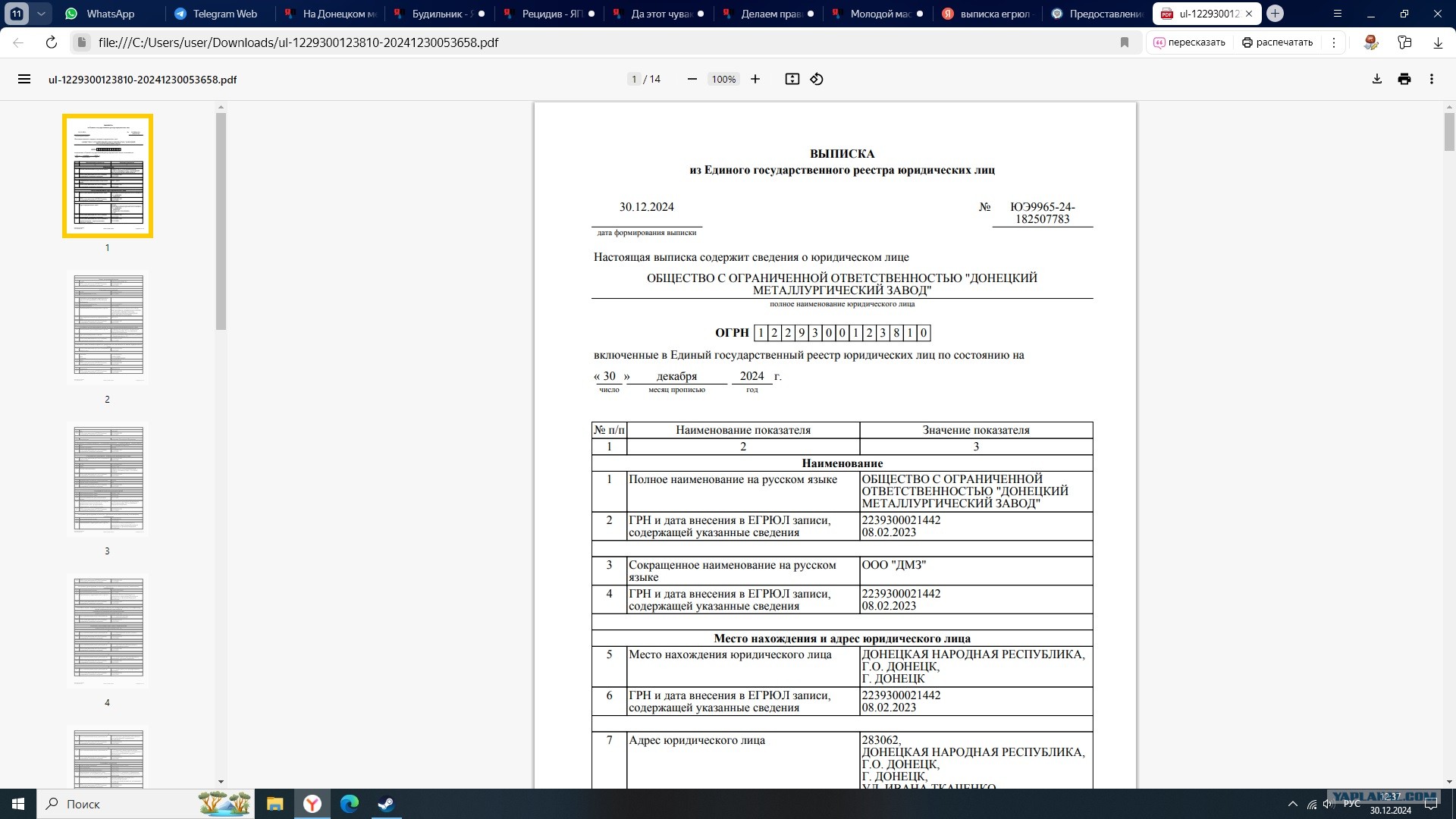Select page 2 thumbnail
This screenshot has width=1456, height=819.
(x=108, y=328)
